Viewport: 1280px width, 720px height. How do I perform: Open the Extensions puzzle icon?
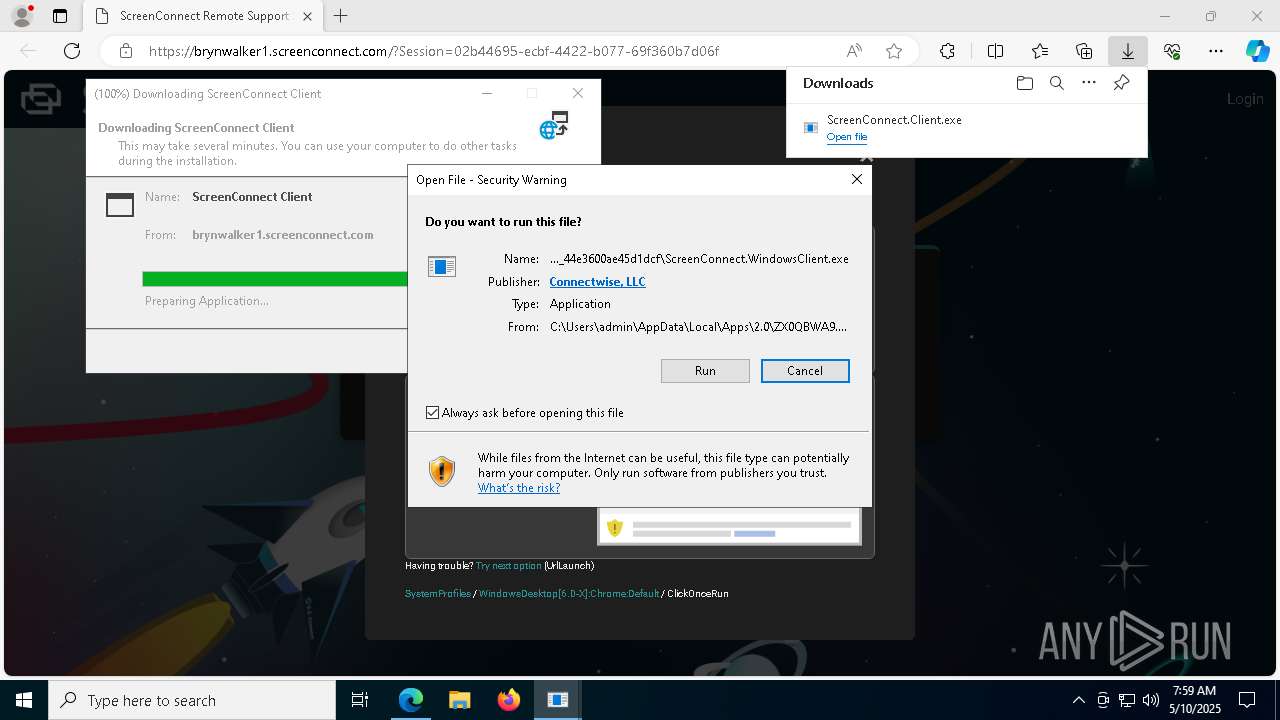point(947,51)
